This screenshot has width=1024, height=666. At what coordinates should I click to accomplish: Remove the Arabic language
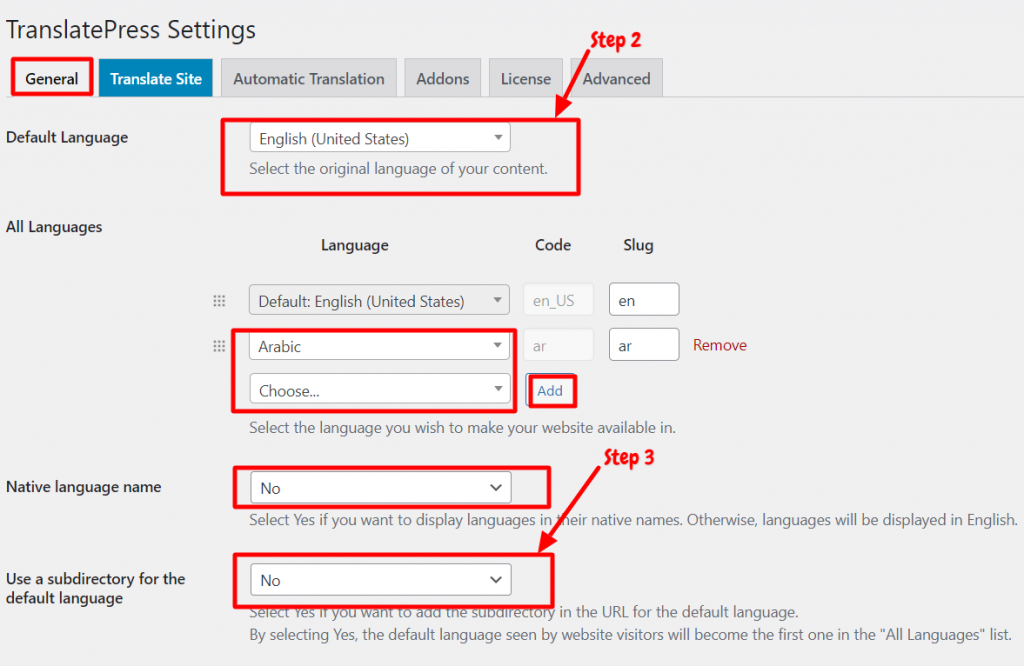tap(720, 345)
